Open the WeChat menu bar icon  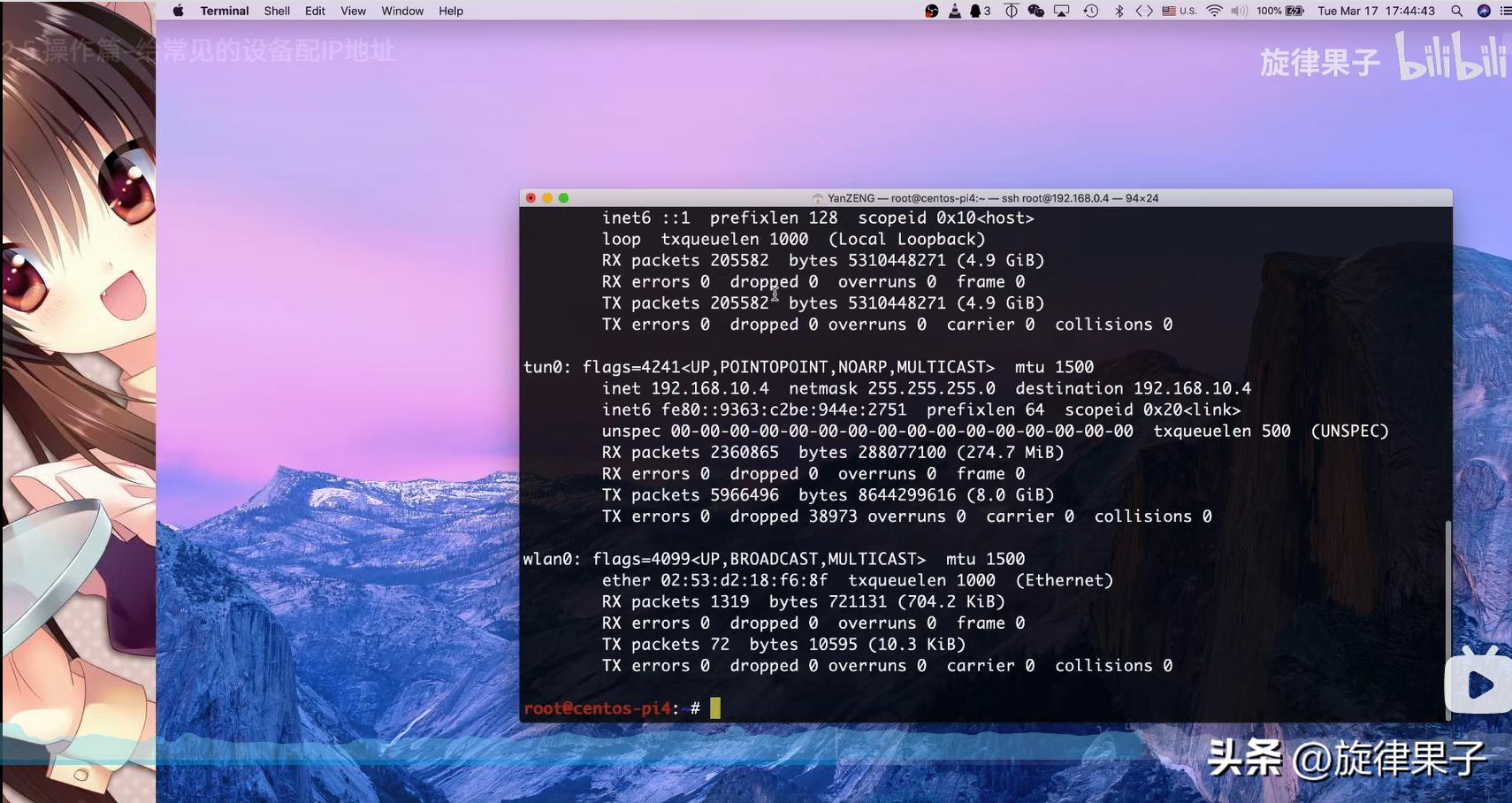click(x=1035, y=11)
